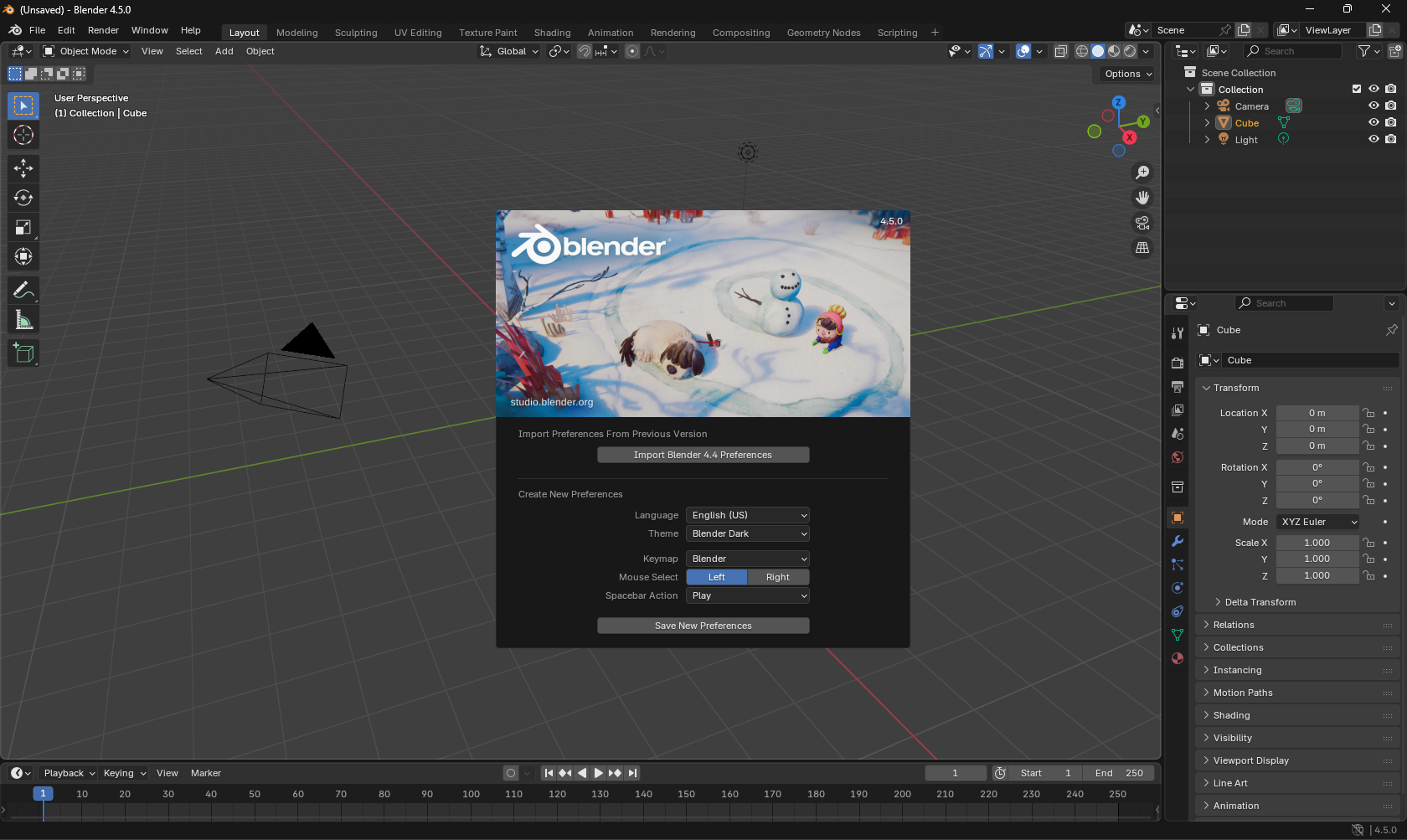Viewport: 1407px width, 840px height.
Task: Adjust the Location X value slider
Action: point(1317,412)
